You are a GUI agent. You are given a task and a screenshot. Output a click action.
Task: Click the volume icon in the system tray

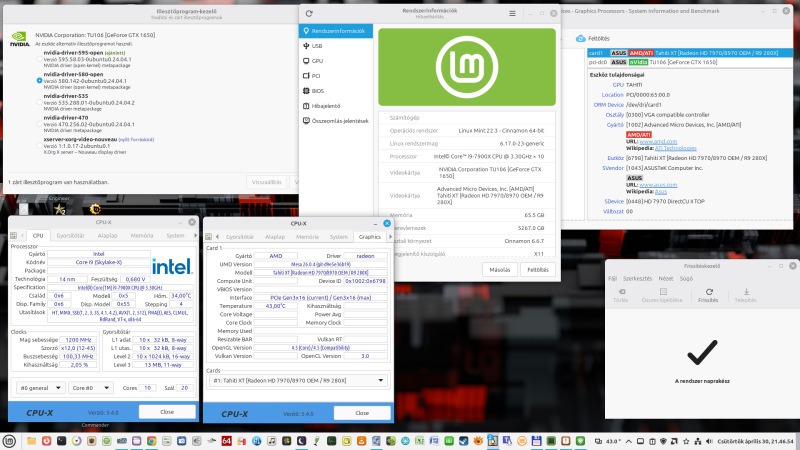click(709, 441)
